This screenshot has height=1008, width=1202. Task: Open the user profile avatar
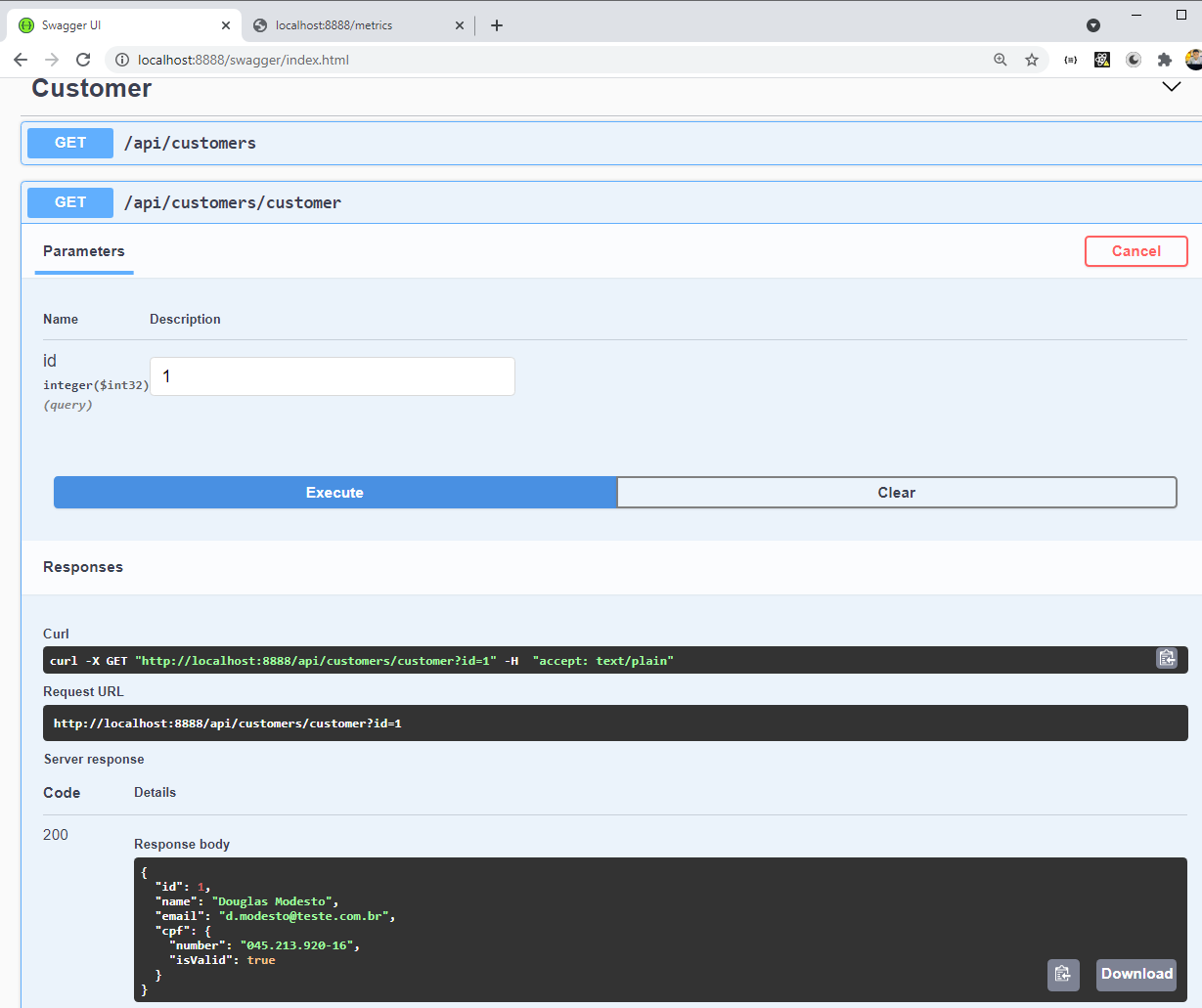[x=1194, y=60]
